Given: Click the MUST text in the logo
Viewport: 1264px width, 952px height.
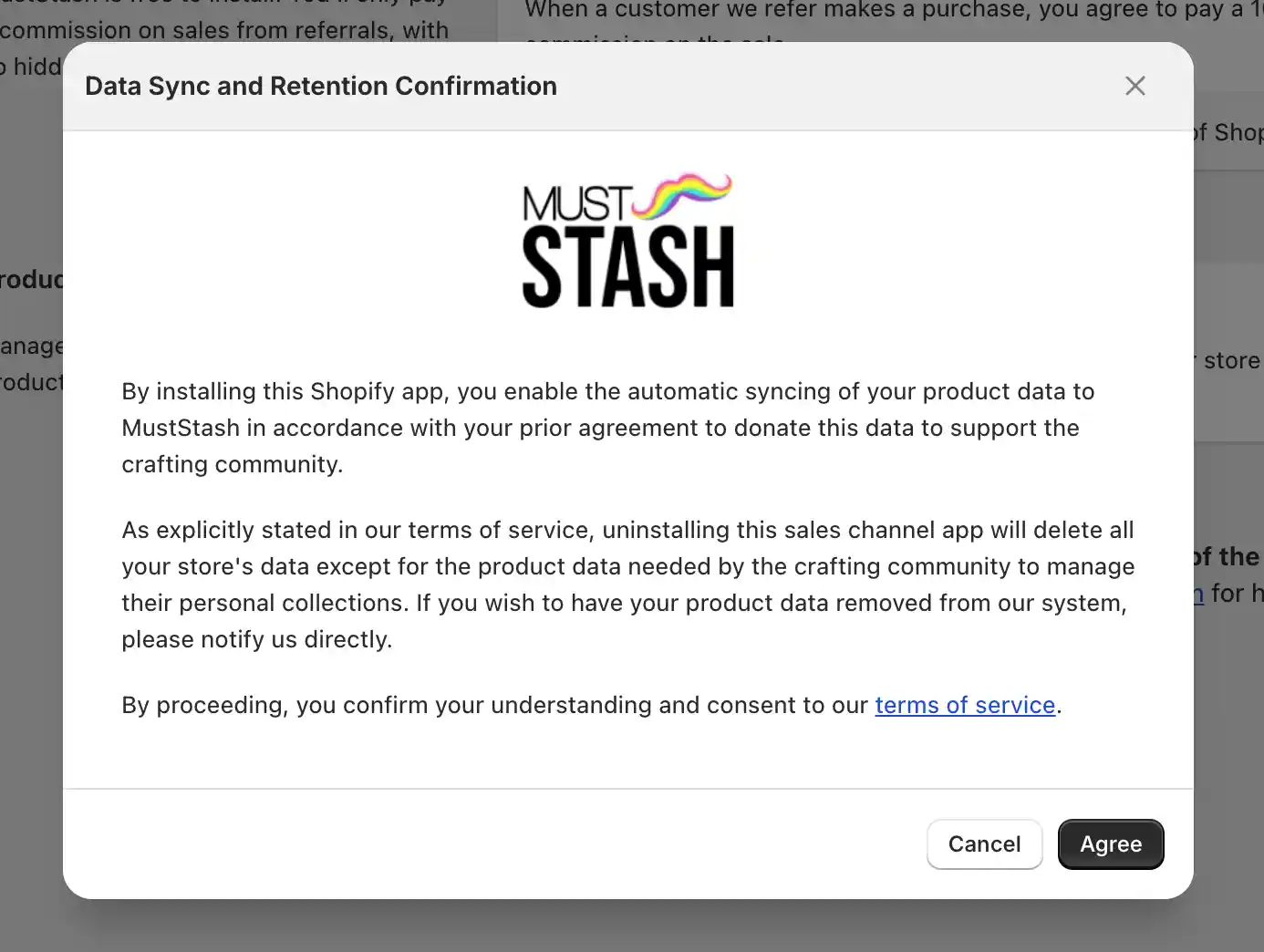Looking at the screenshot, I should (x=576, y=204).
